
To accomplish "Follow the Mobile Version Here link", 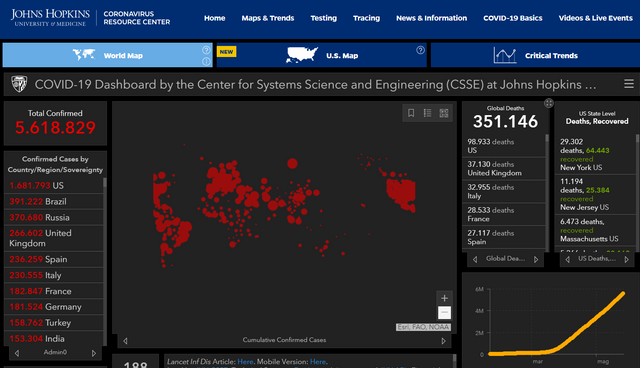I will click(x=318, y=361).
